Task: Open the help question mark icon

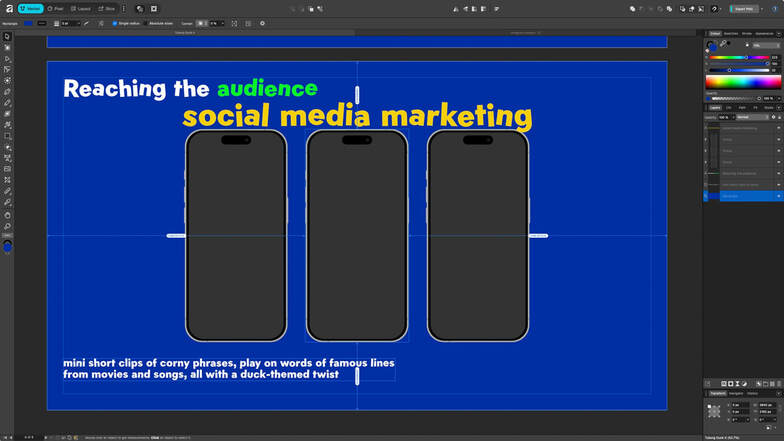Action: coord(714,8)
